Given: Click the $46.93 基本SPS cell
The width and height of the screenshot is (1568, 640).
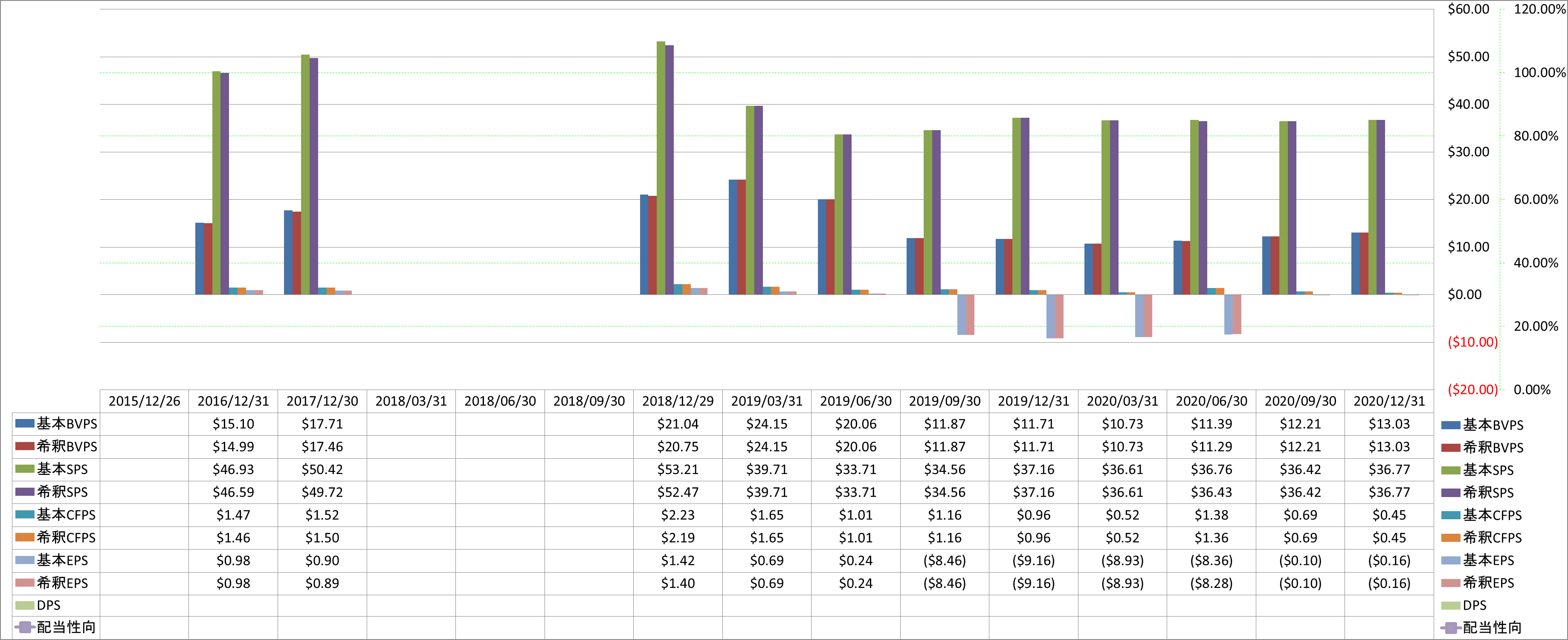Looking at the screenshot, I should click(x=233, y=469).
